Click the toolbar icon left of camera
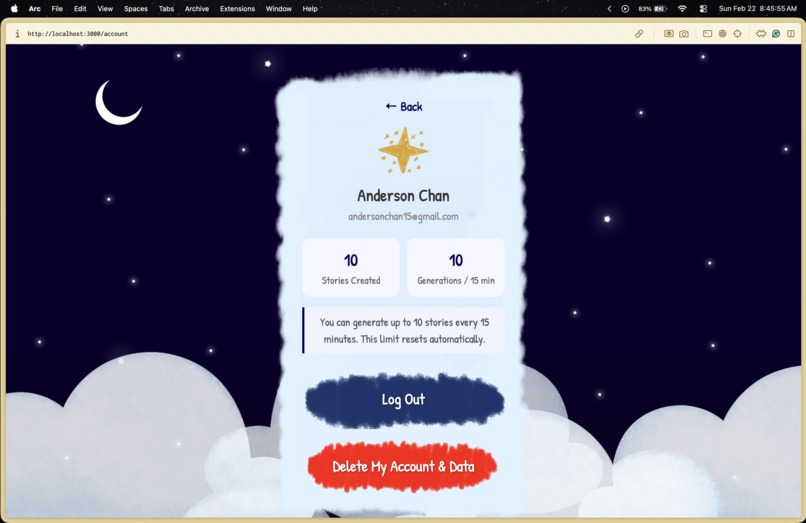Viewport: 806px width, 523px height. click(668, 33)
